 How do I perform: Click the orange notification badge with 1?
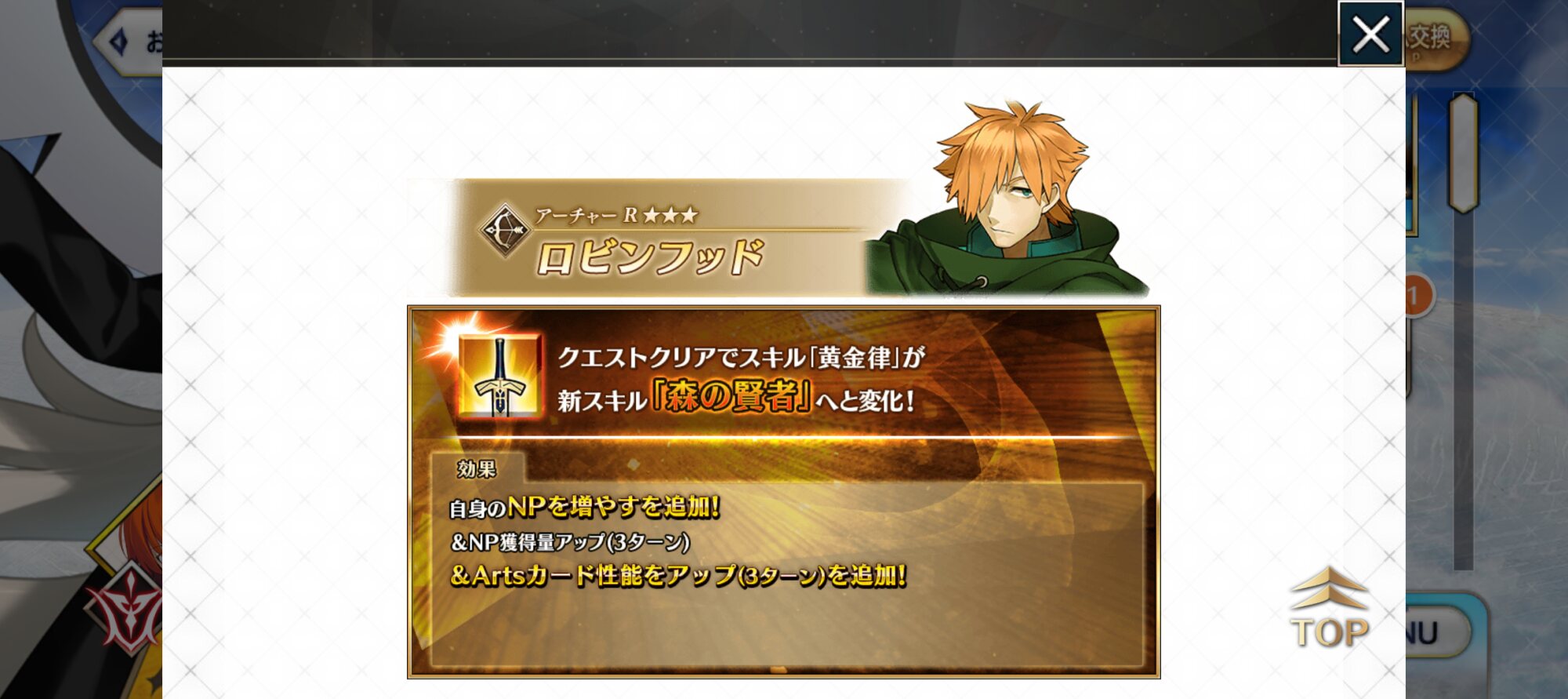tap(1417, 297)
